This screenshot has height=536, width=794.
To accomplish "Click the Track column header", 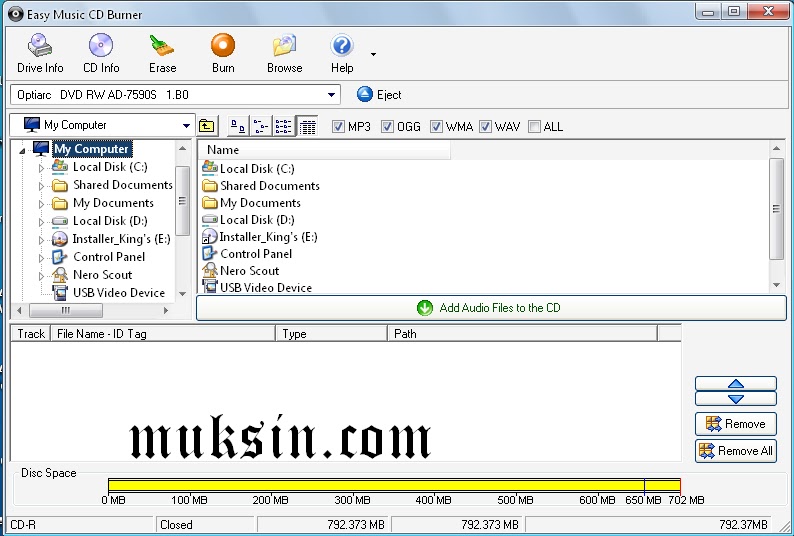I will [x=30, y=333].
